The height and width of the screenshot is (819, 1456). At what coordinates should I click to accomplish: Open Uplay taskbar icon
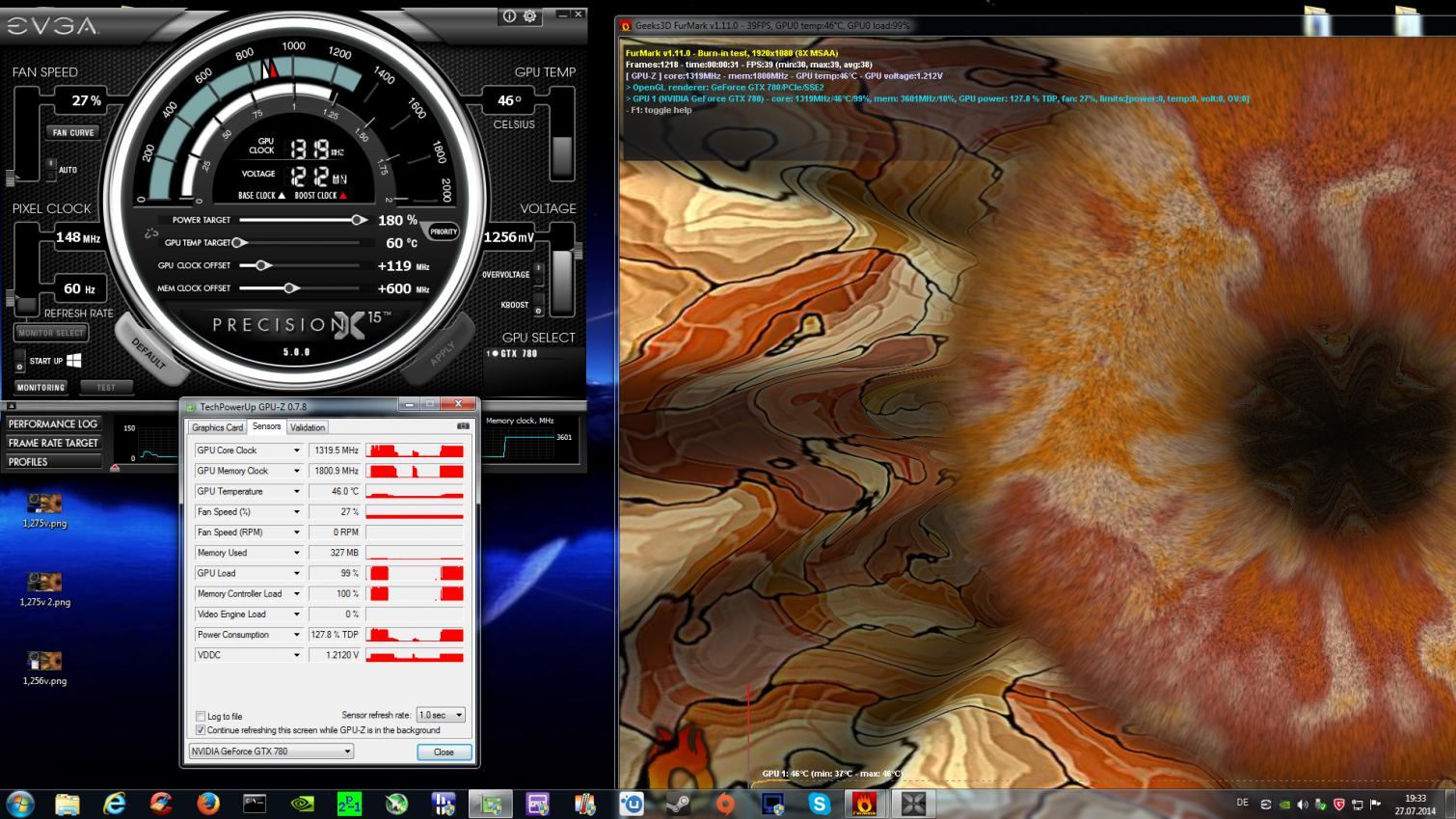pos(632,803)
